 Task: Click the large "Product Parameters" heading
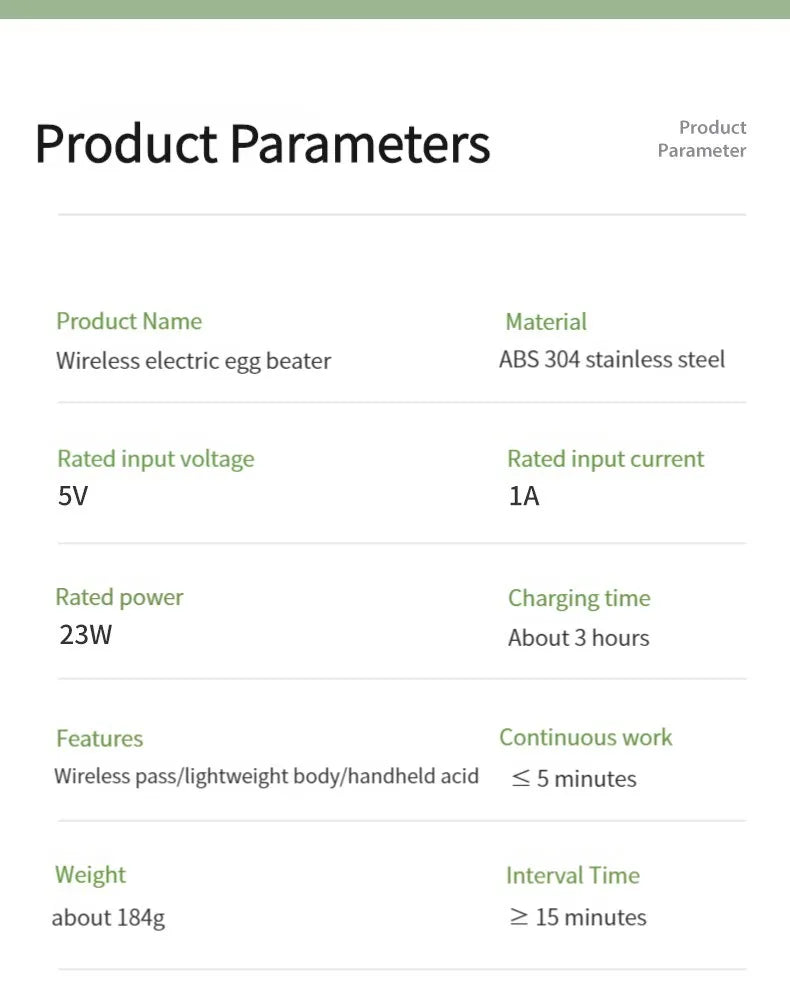(262, 143)
